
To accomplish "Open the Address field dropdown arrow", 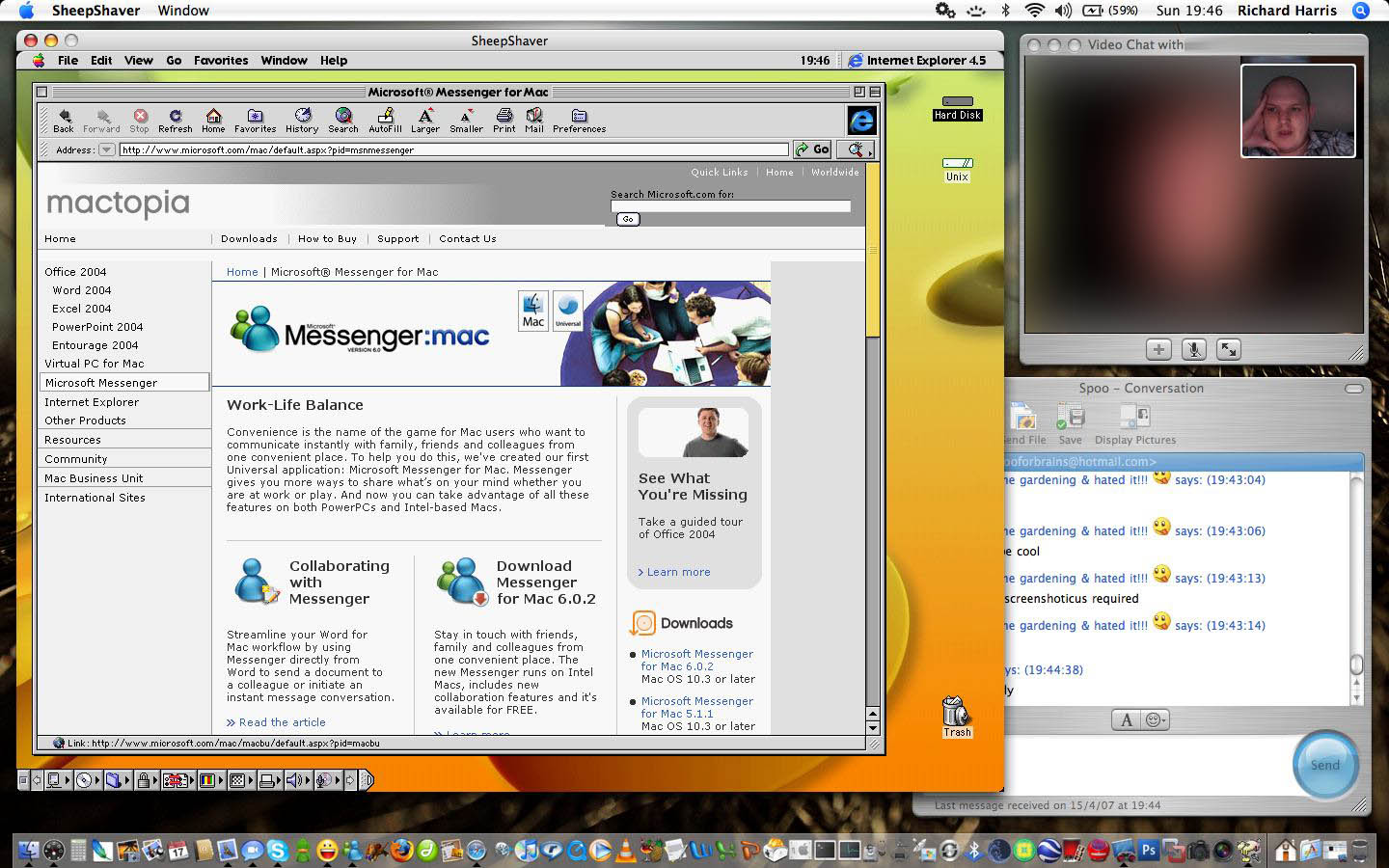I will [x=106, y=149].
